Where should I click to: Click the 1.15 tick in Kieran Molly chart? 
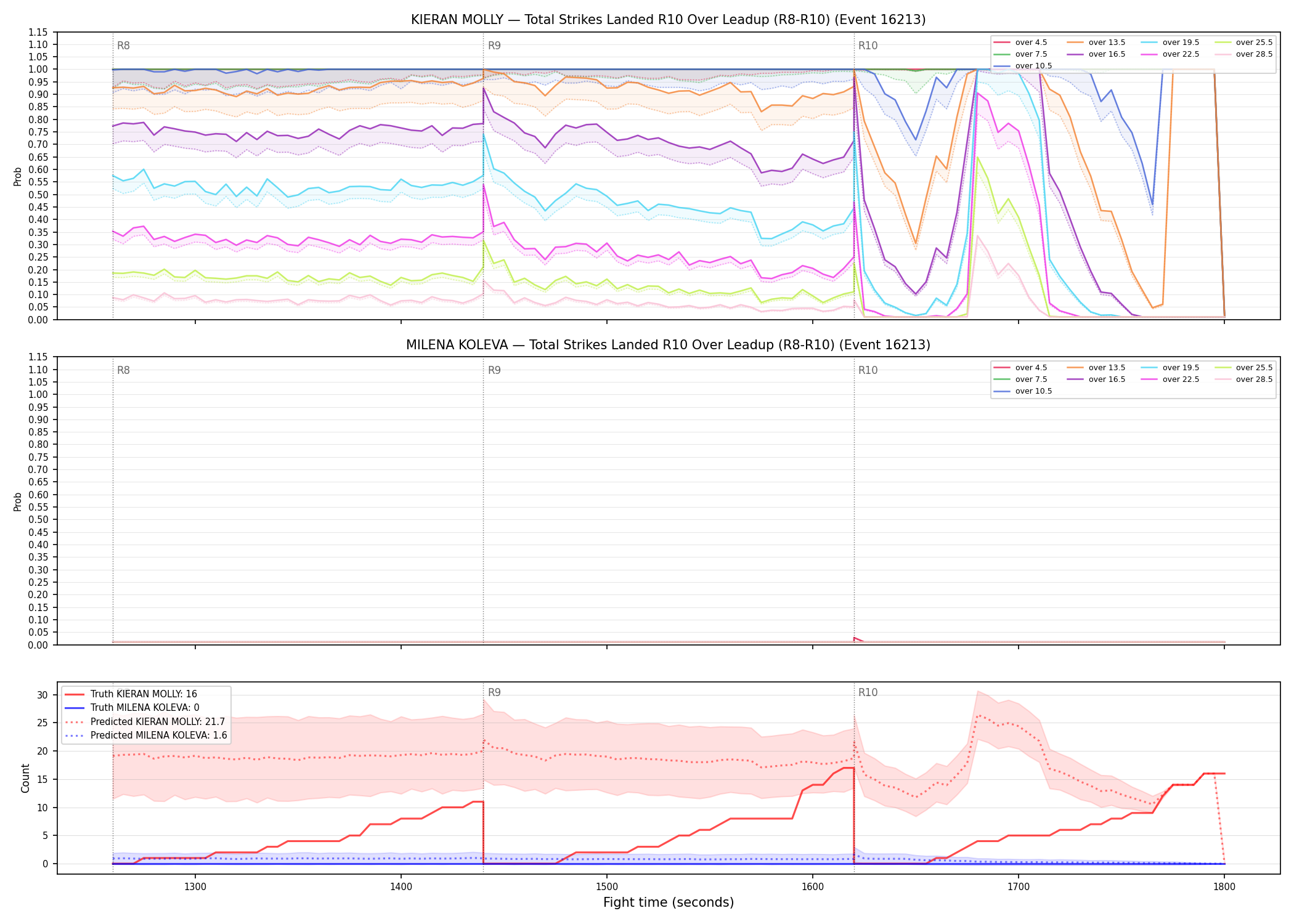39,32
